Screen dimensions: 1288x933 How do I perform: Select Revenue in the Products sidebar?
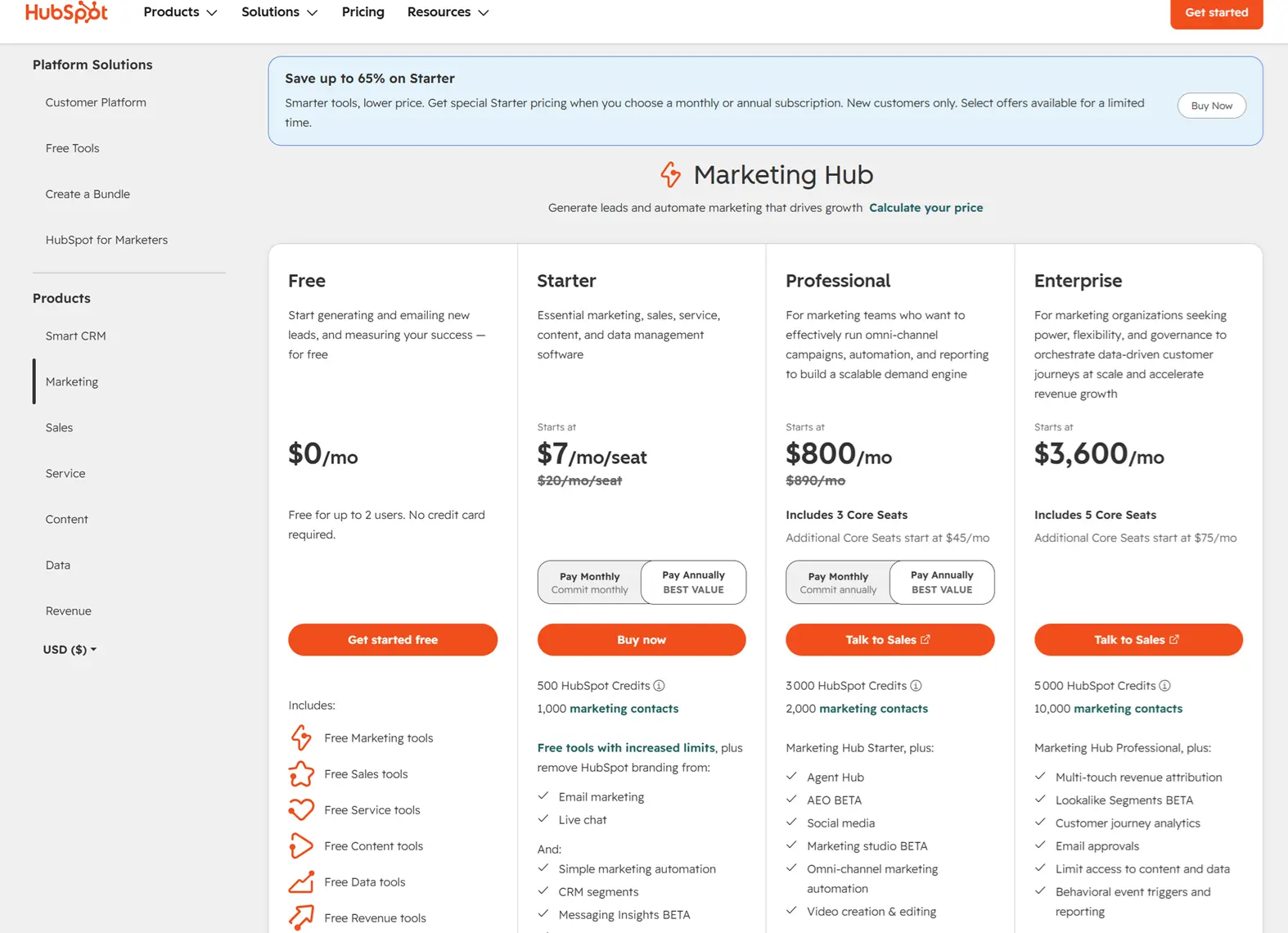coord(69,611)
